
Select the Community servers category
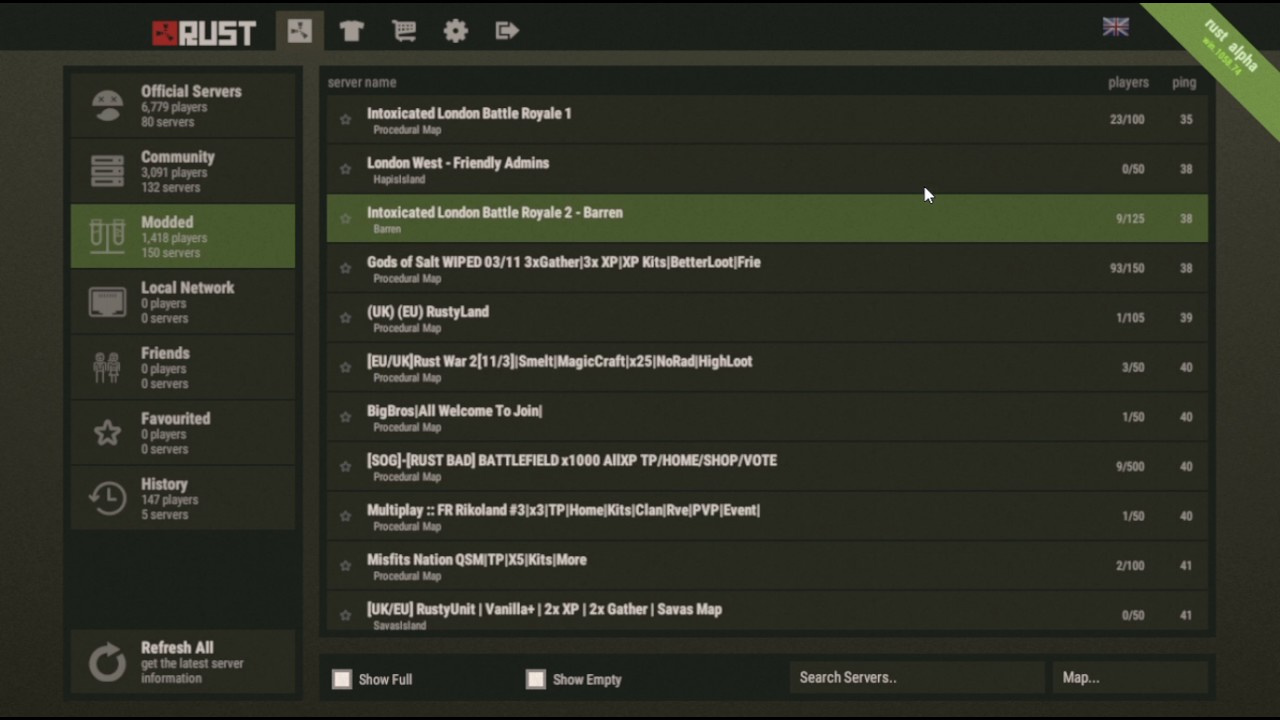tap(183, 171)
